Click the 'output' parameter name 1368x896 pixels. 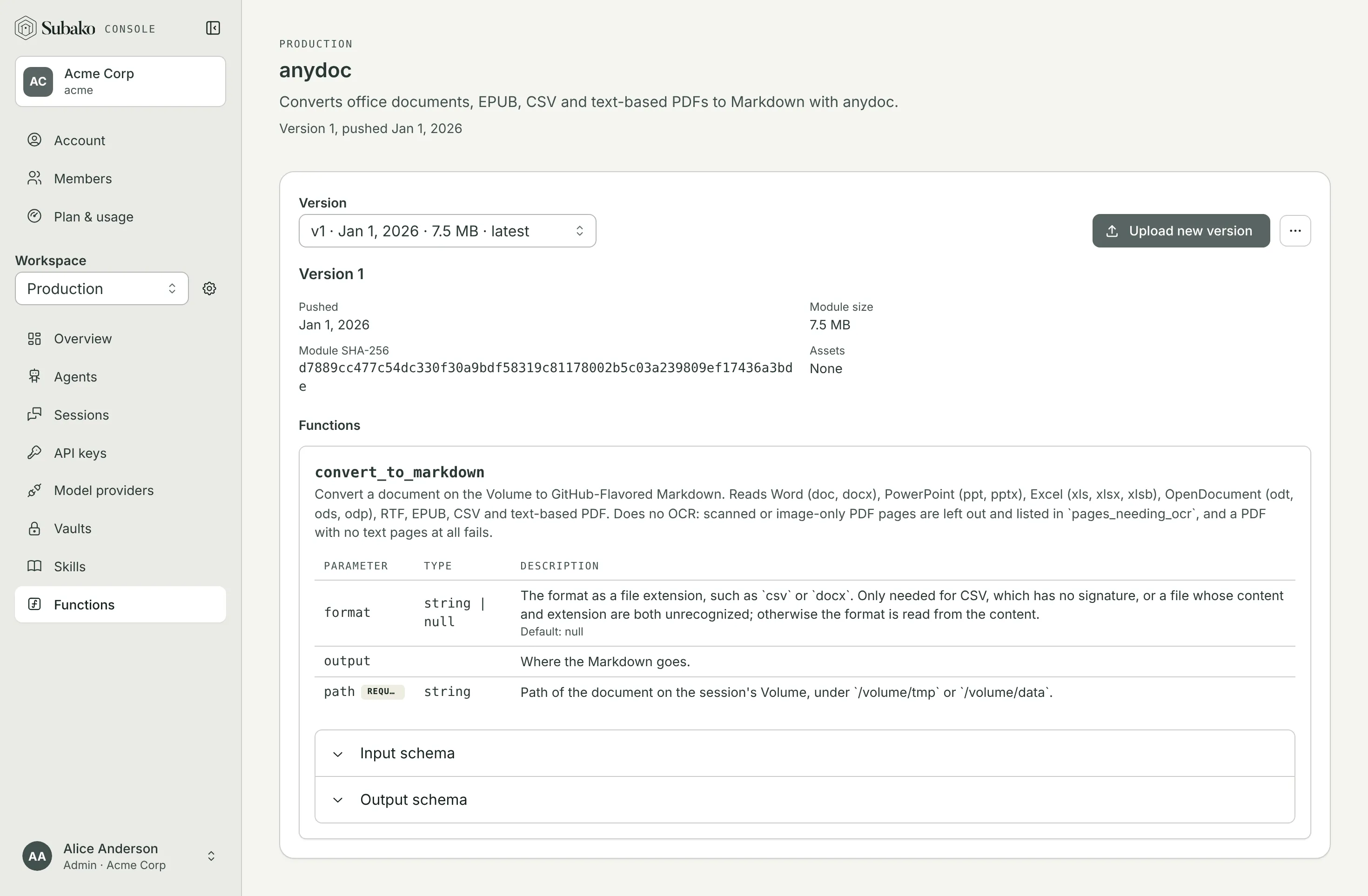coord(347,662)
